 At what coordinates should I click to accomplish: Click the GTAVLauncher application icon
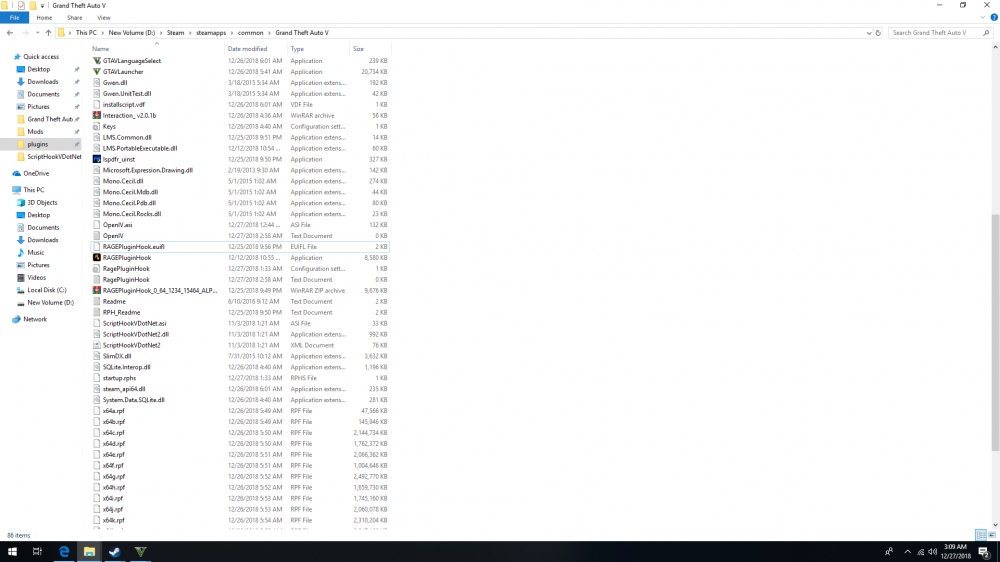[x=96, y=71]
